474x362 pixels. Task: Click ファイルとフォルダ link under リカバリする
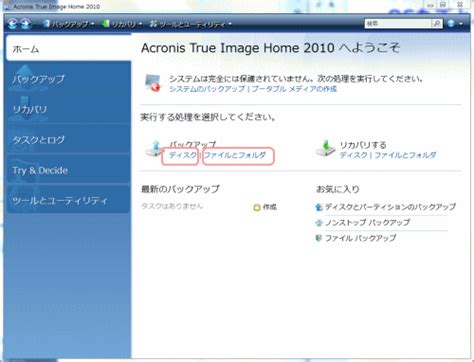(405, 155)
